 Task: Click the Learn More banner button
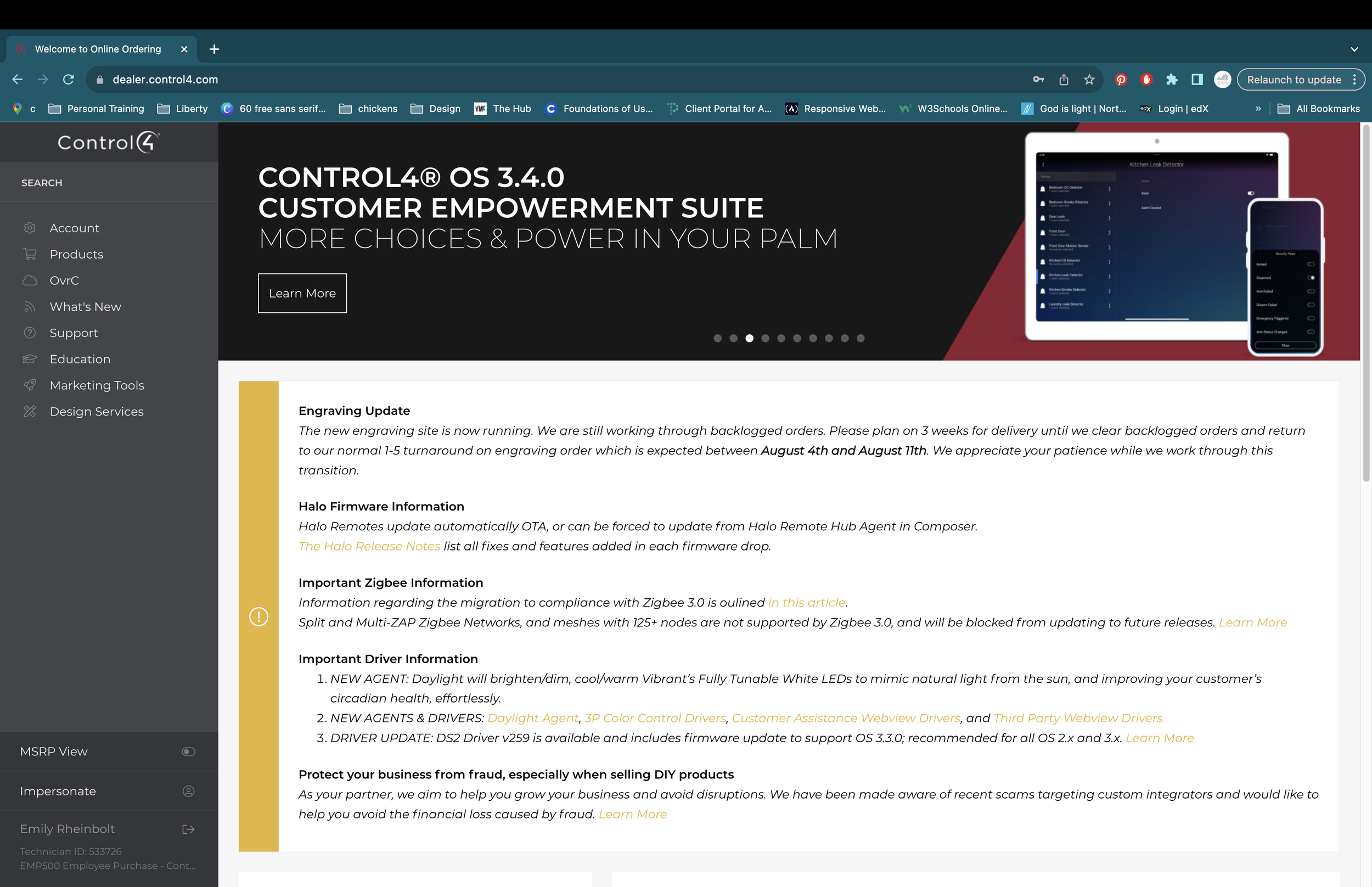click(302, 293)
